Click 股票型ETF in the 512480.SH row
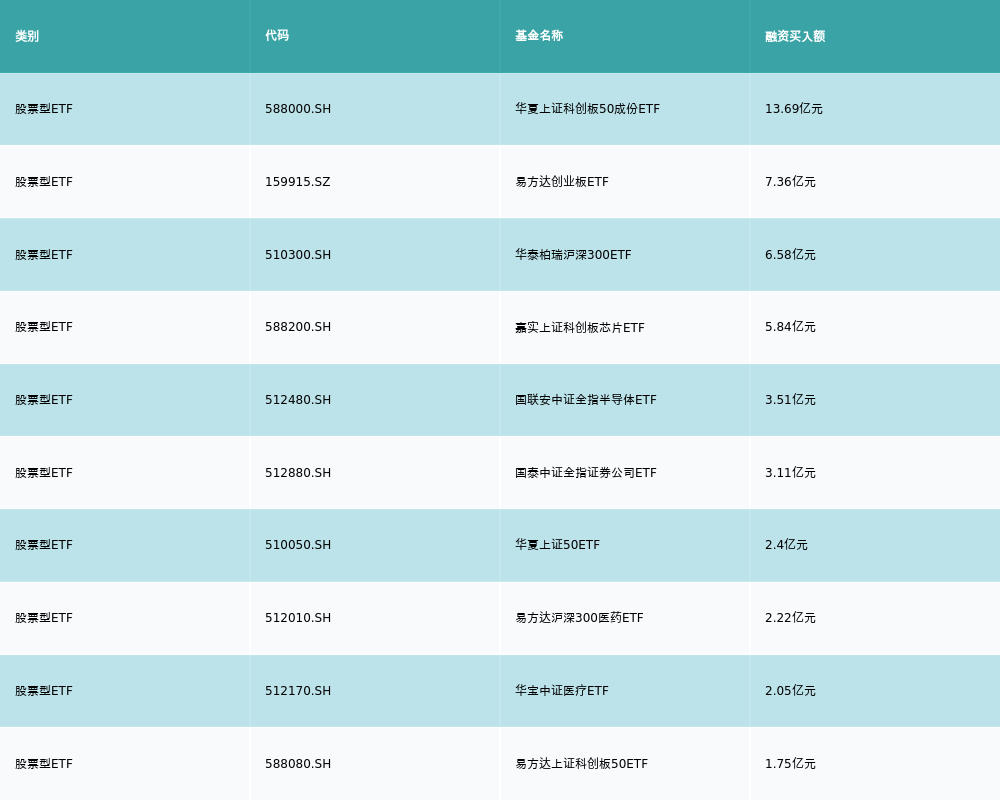 point(44,400)
